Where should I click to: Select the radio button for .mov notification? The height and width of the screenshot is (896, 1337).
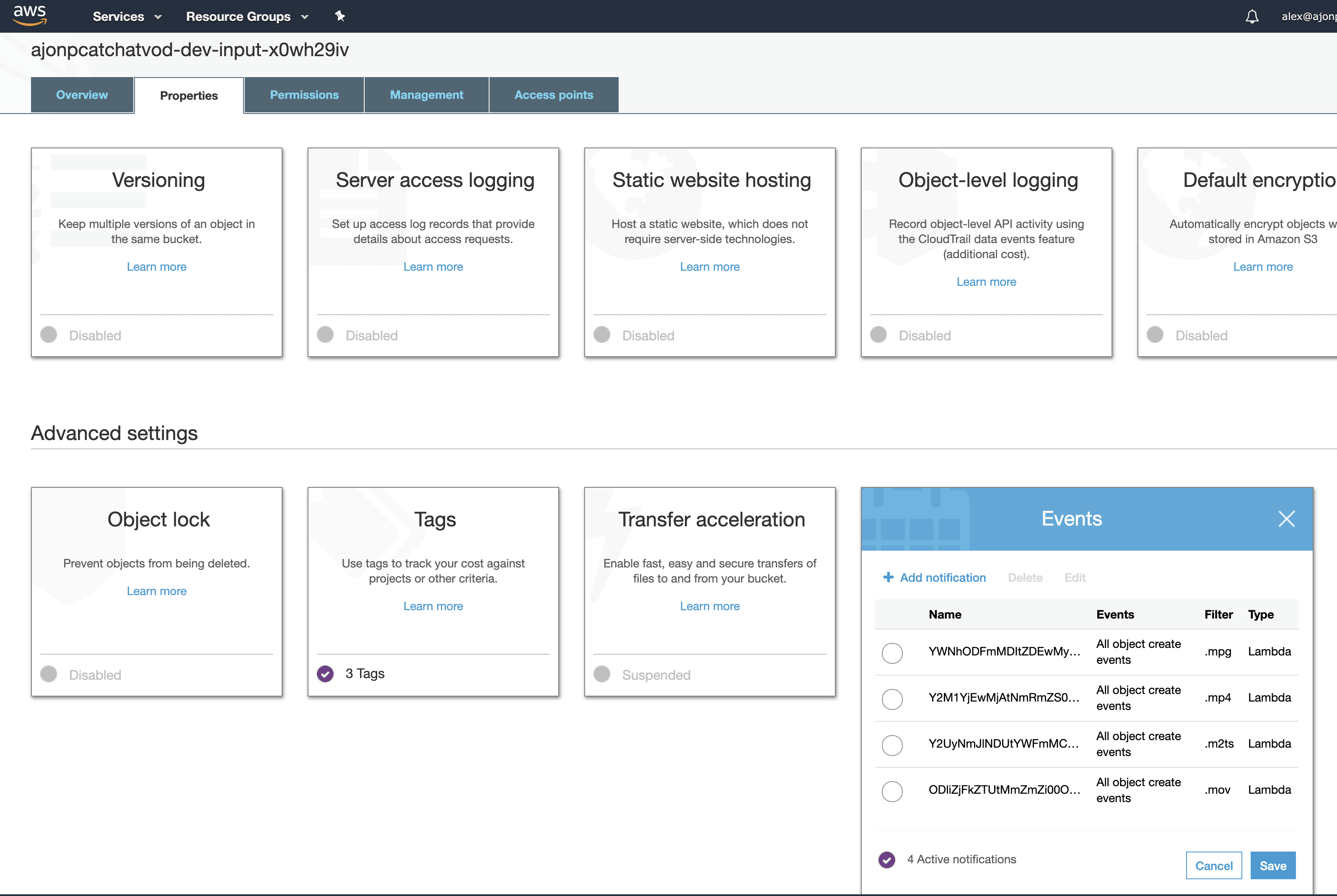click(891, 790)
